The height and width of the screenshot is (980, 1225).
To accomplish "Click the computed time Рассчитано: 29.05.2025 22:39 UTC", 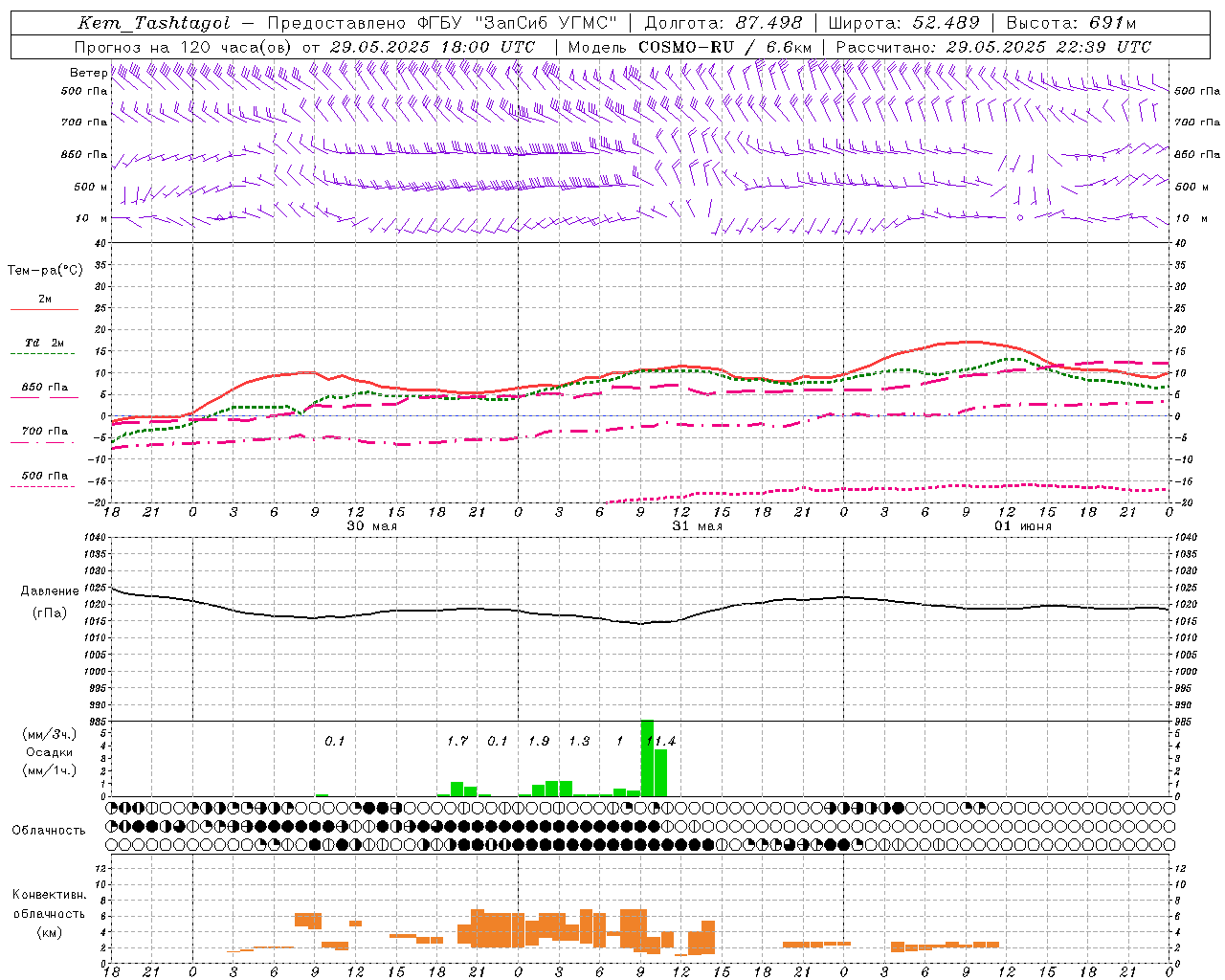I will [x=993, y=47].
